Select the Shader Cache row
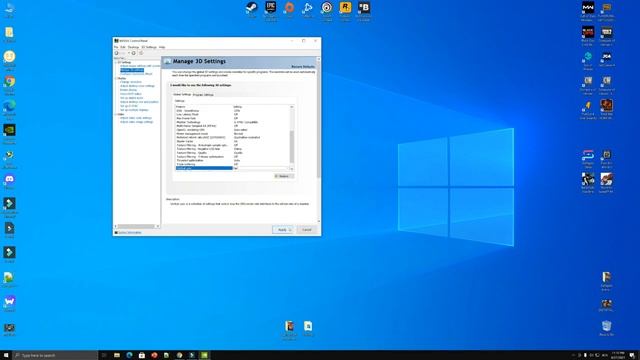The width and height of the screenshot is (640, 360). 233,141
